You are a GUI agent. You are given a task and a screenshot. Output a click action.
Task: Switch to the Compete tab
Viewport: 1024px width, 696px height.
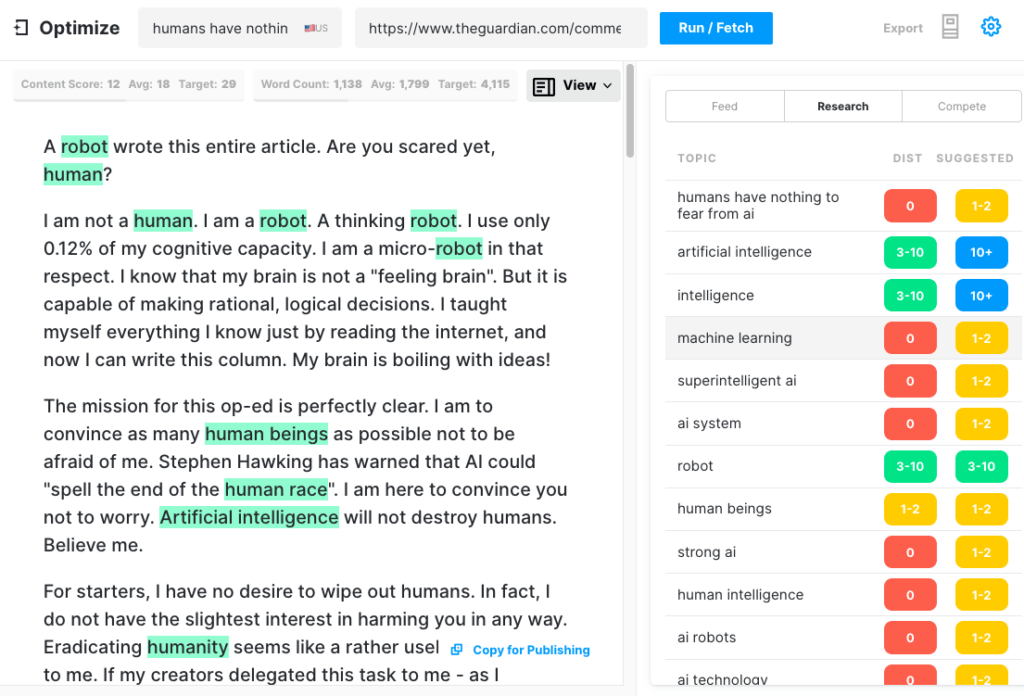coord(961,106)
